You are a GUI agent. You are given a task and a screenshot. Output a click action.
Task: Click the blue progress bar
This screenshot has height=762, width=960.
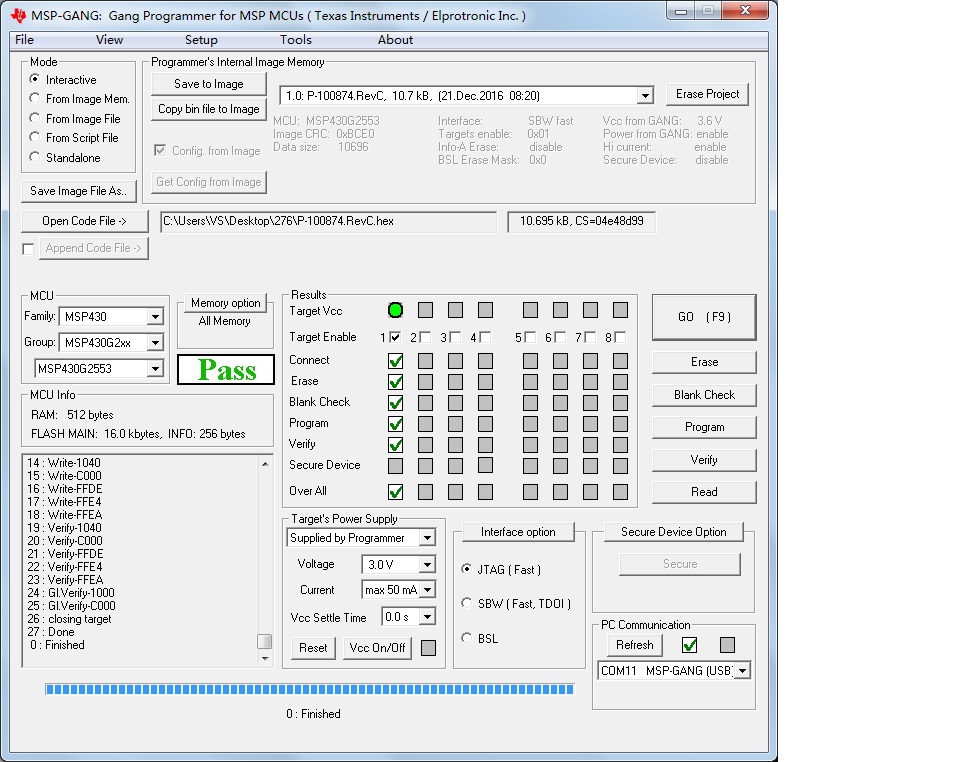tap(310, 689)
